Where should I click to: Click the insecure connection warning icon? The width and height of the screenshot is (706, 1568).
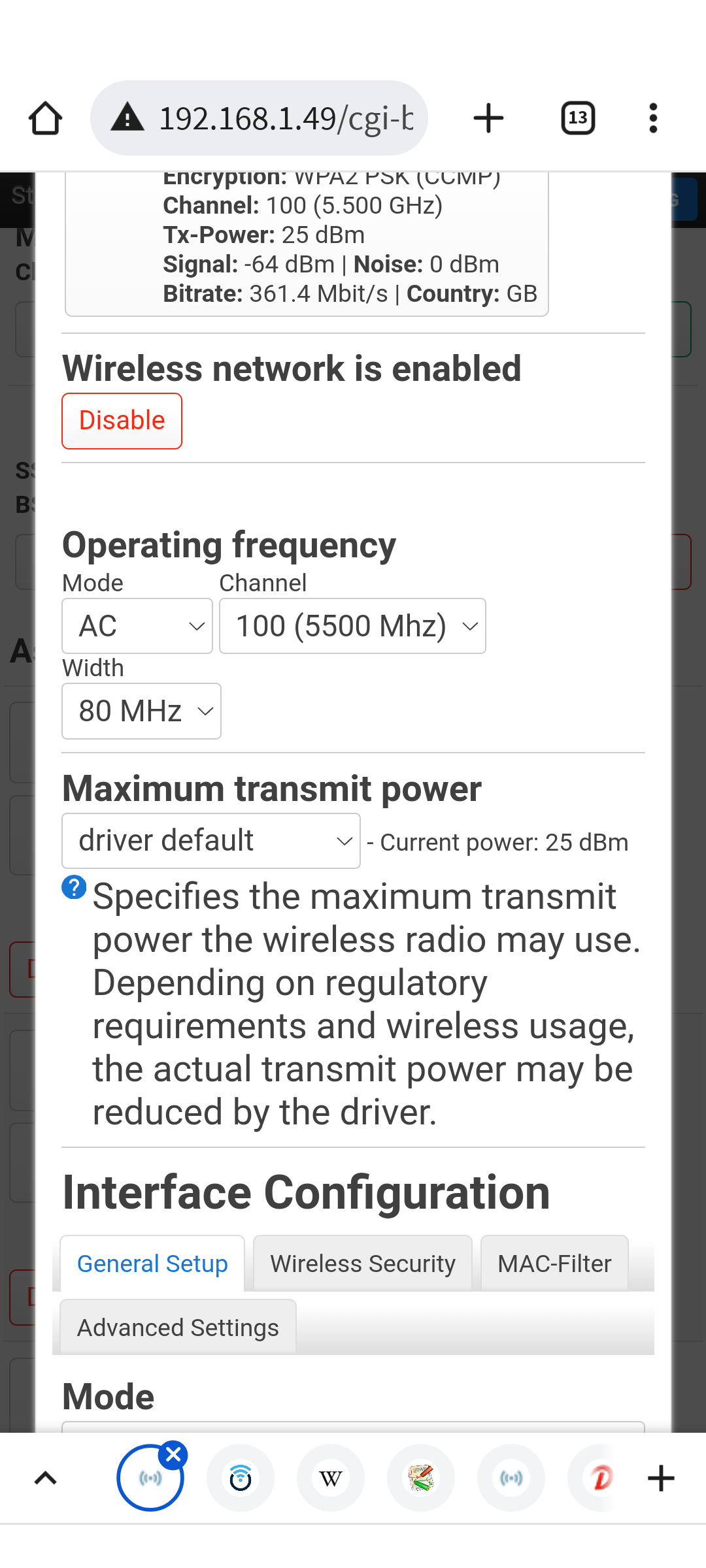pyautogui.click(x=128, y=118)
